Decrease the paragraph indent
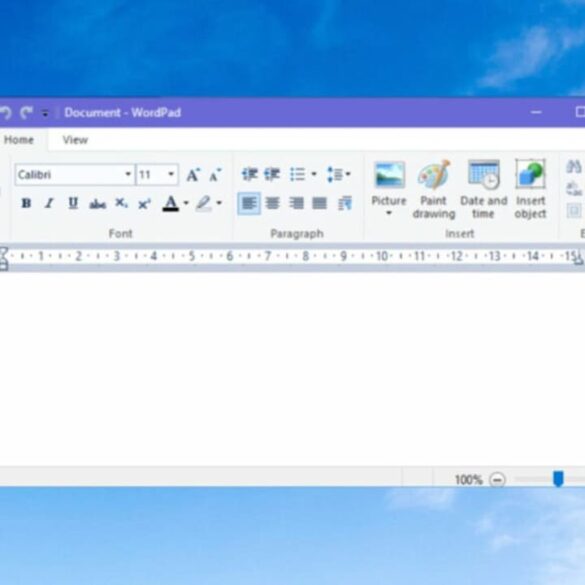This screenshot has height=585, width=585. pos(250,174)
